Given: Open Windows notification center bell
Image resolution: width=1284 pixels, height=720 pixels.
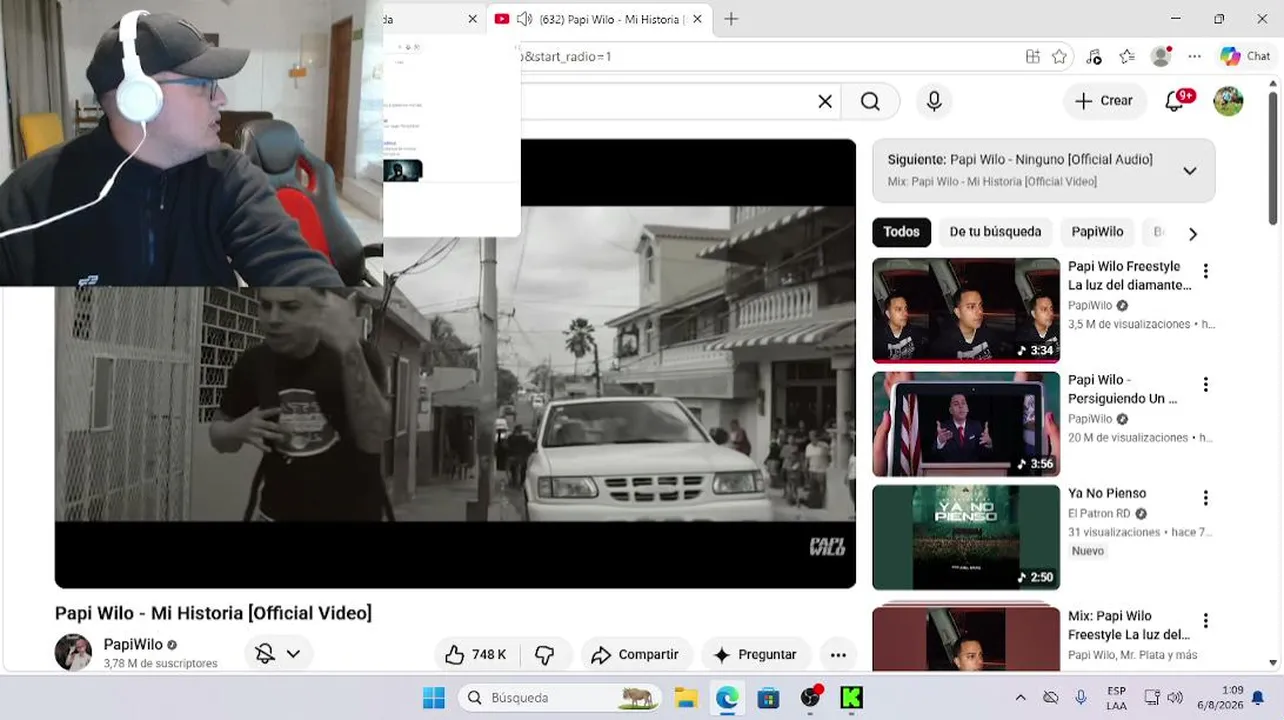Looking at the screenshot, I should click(x=1258, y=697).
